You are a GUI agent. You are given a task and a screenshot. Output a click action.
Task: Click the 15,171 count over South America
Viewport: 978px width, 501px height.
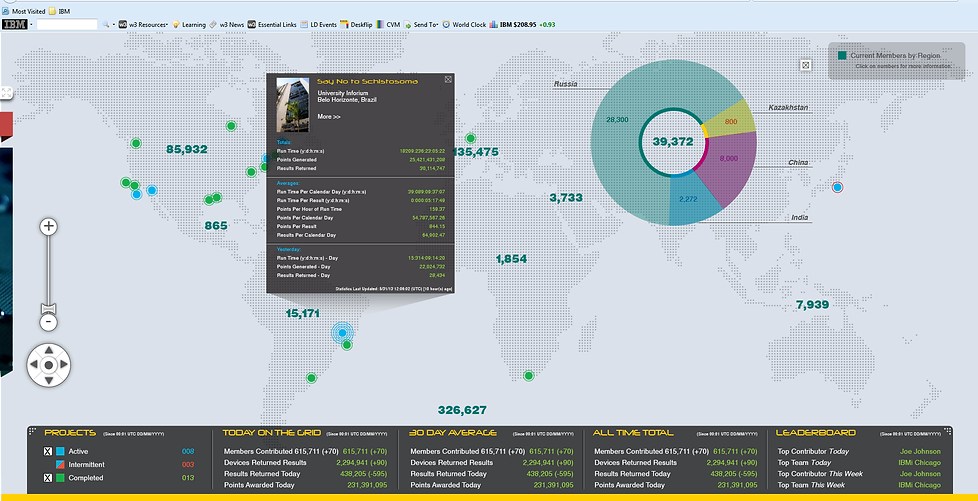point(303,313)
